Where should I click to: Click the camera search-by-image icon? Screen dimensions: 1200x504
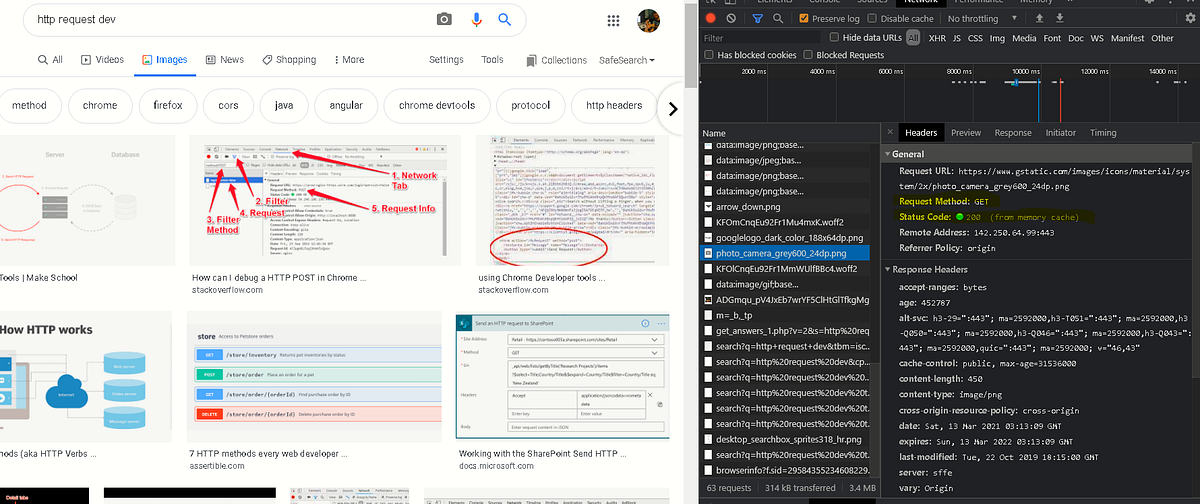(x=444, y=19)
